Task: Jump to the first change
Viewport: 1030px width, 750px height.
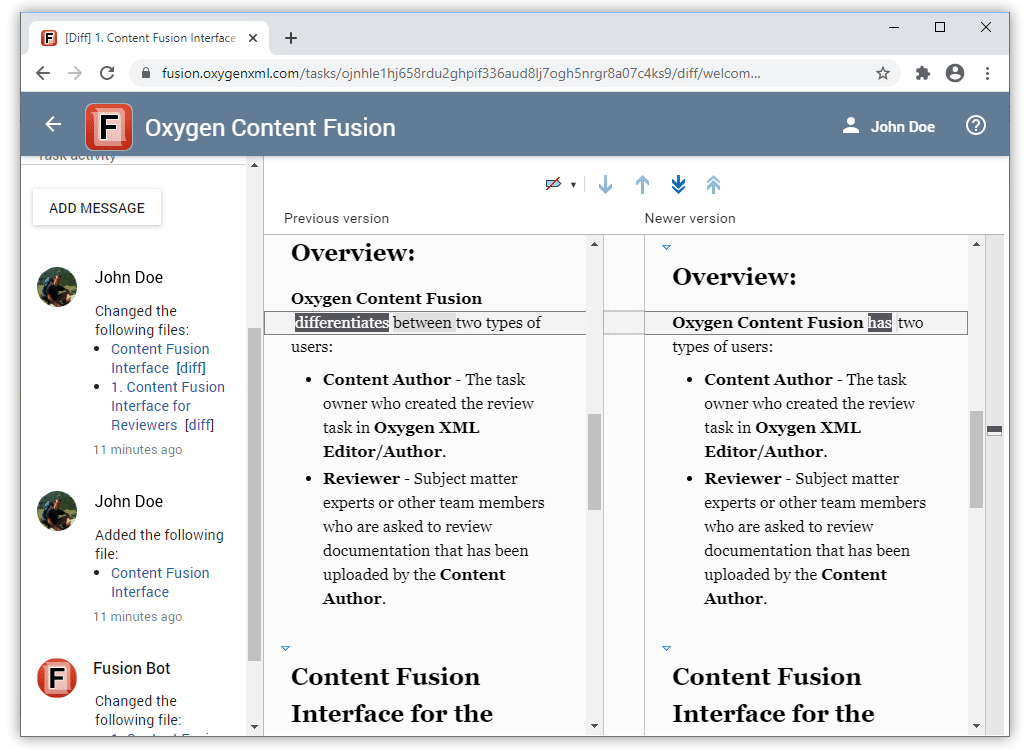Action: [x=713, y=185]
